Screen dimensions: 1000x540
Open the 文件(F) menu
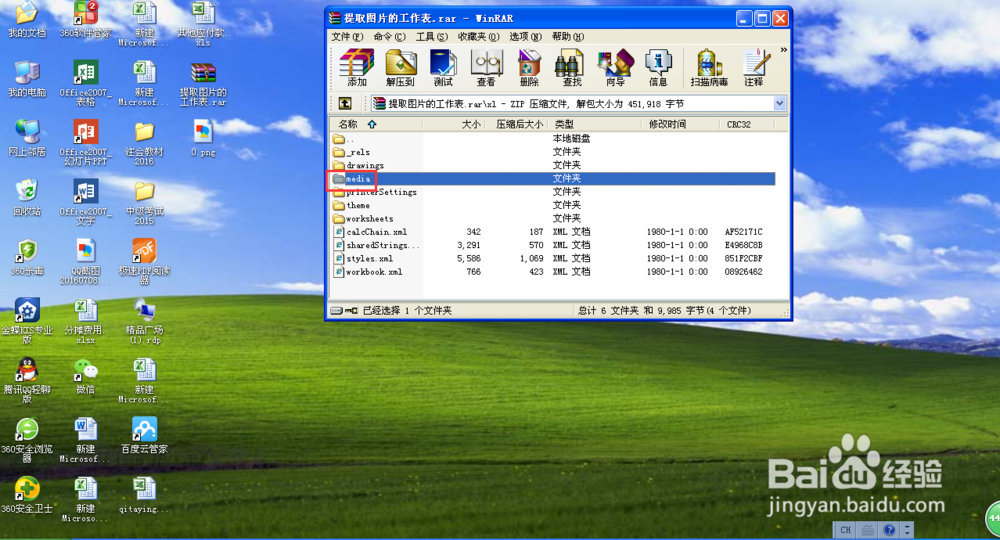(x=347, y=36)
